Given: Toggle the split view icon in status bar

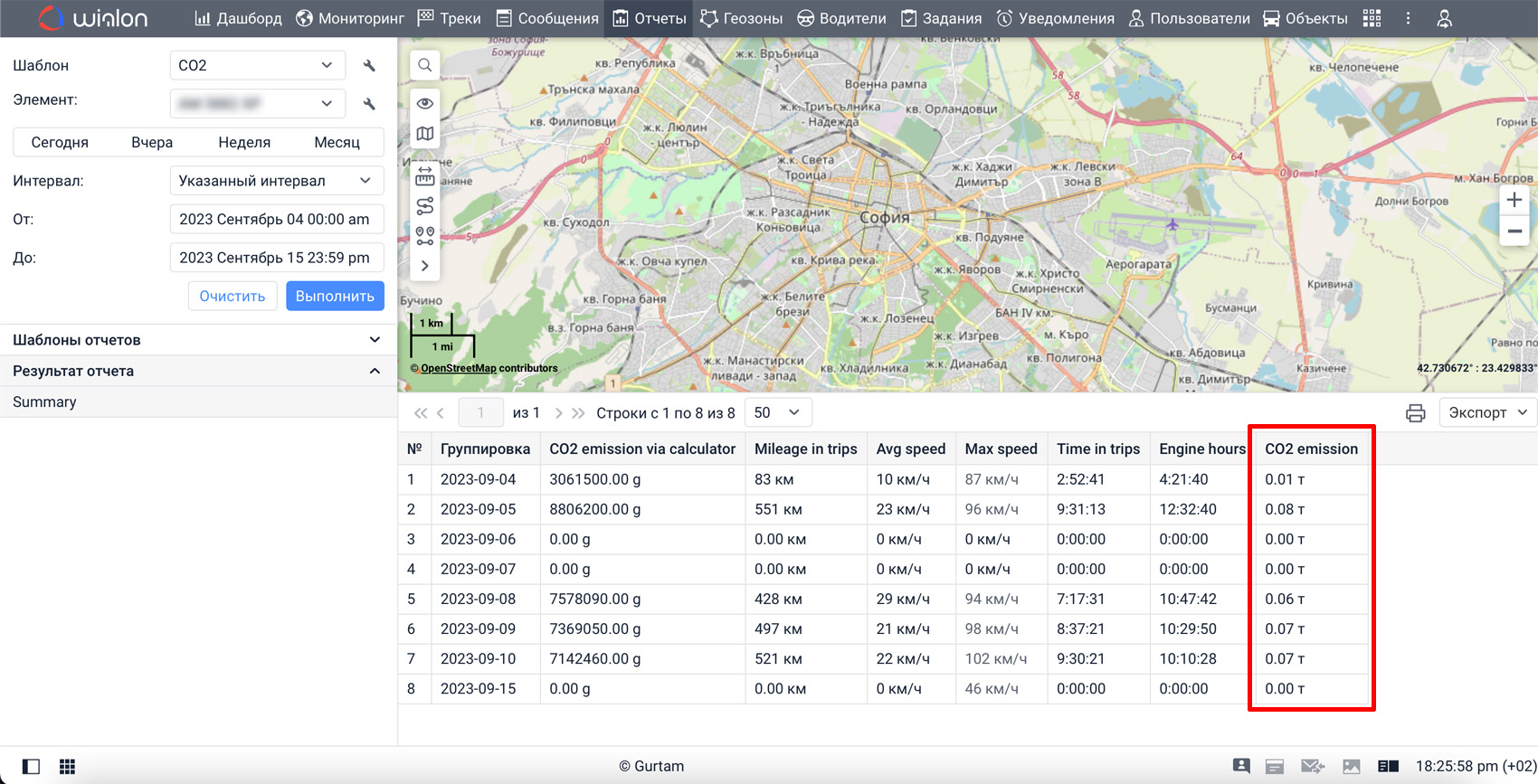Looking at the screenshot, I should (1388, 766).
